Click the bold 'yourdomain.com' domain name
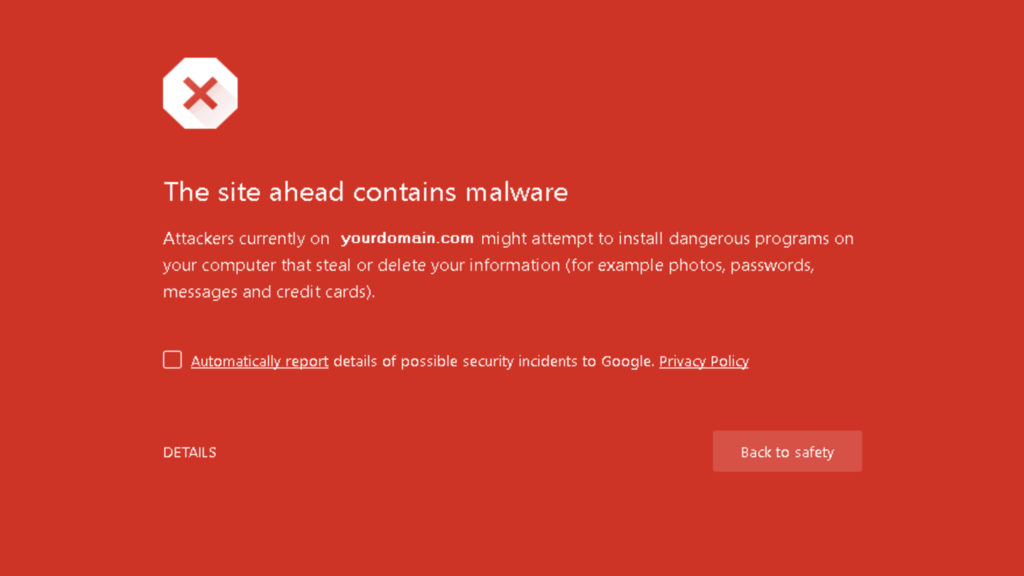The image size is (1024, 576). tap(406, 238)
